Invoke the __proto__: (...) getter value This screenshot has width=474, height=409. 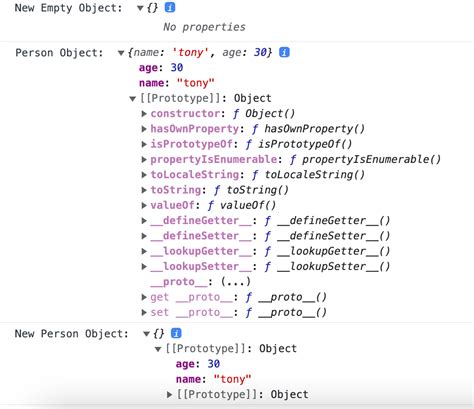point(235,282)
